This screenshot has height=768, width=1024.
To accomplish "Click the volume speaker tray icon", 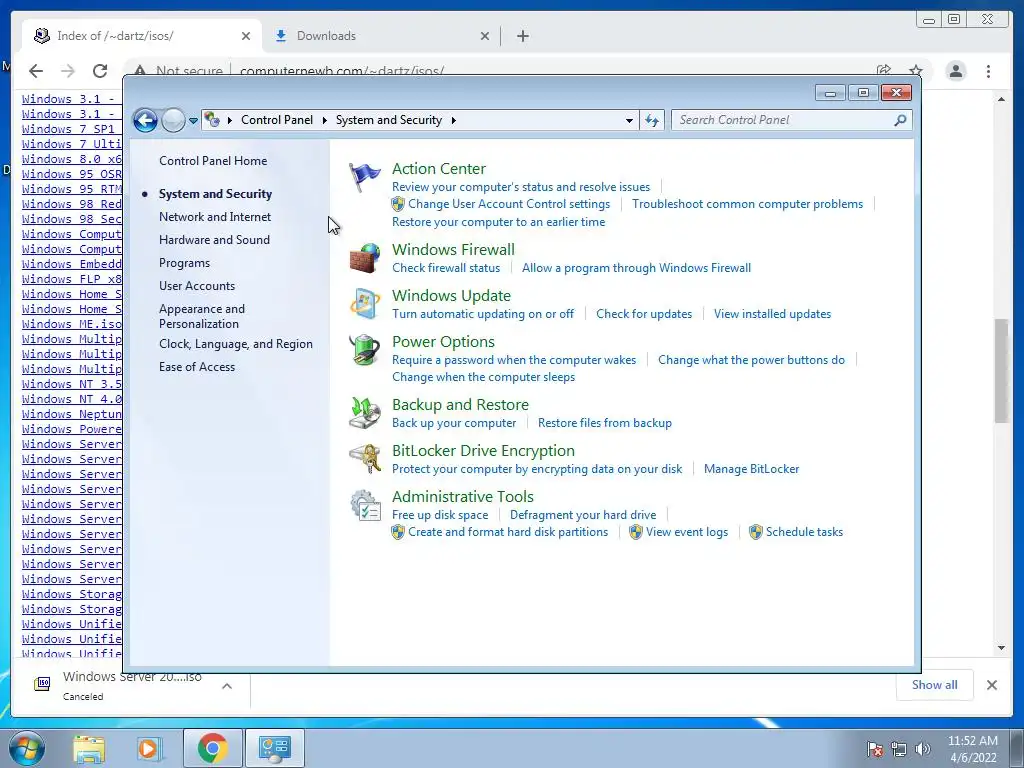I will pos(923,749).
